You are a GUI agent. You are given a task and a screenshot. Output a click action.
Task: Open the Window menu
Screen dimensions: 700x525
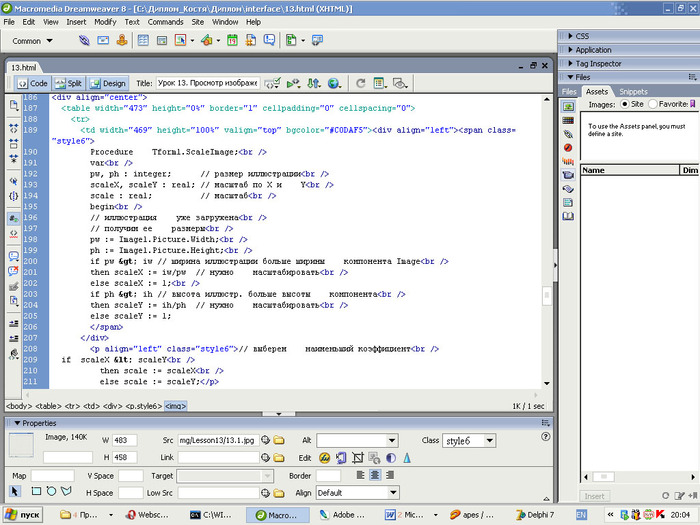point(225,22)
